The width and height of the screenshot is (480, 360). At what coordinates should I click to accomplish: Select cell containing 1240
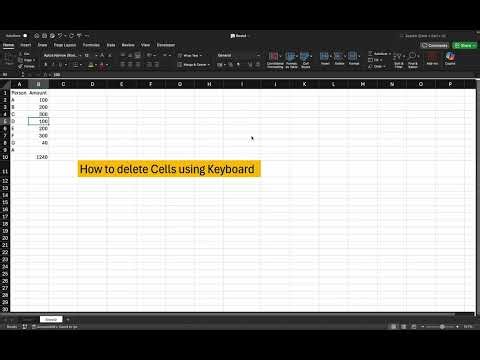coord(38,157)
